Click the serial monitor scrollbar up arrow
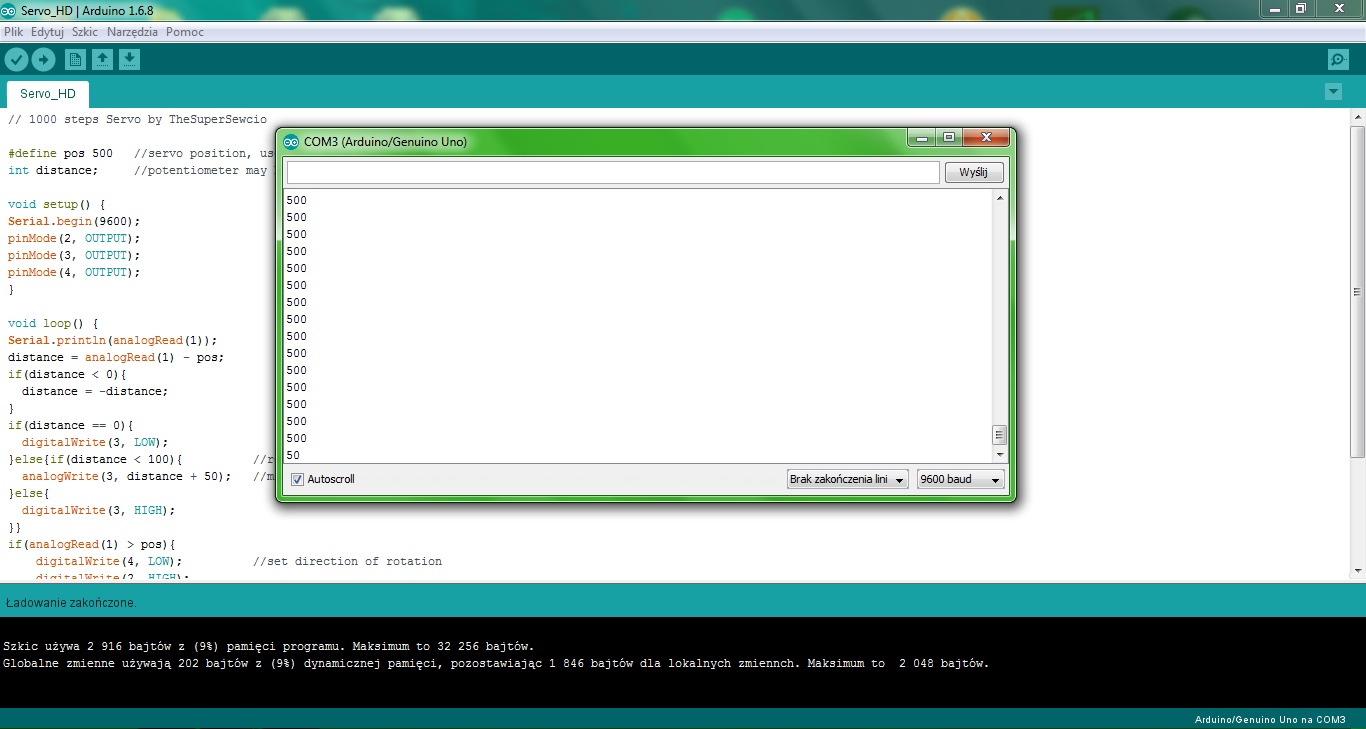The width and height of the screenshot is (1366, 729). 999,198
